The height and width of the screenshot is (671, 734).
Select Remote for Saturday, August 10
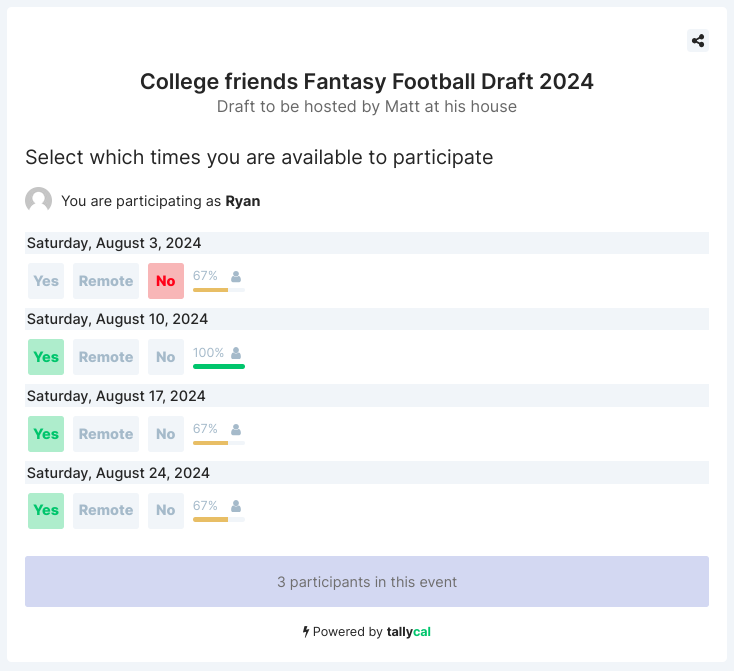pyautogui.click(x=106, y=357)
